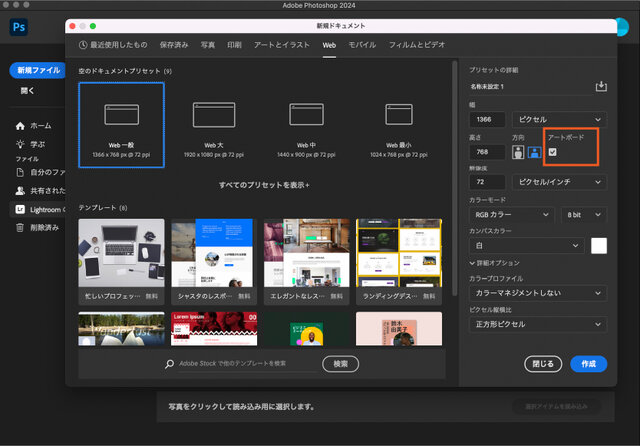Click the 閉じる close button

click(543, 364)
